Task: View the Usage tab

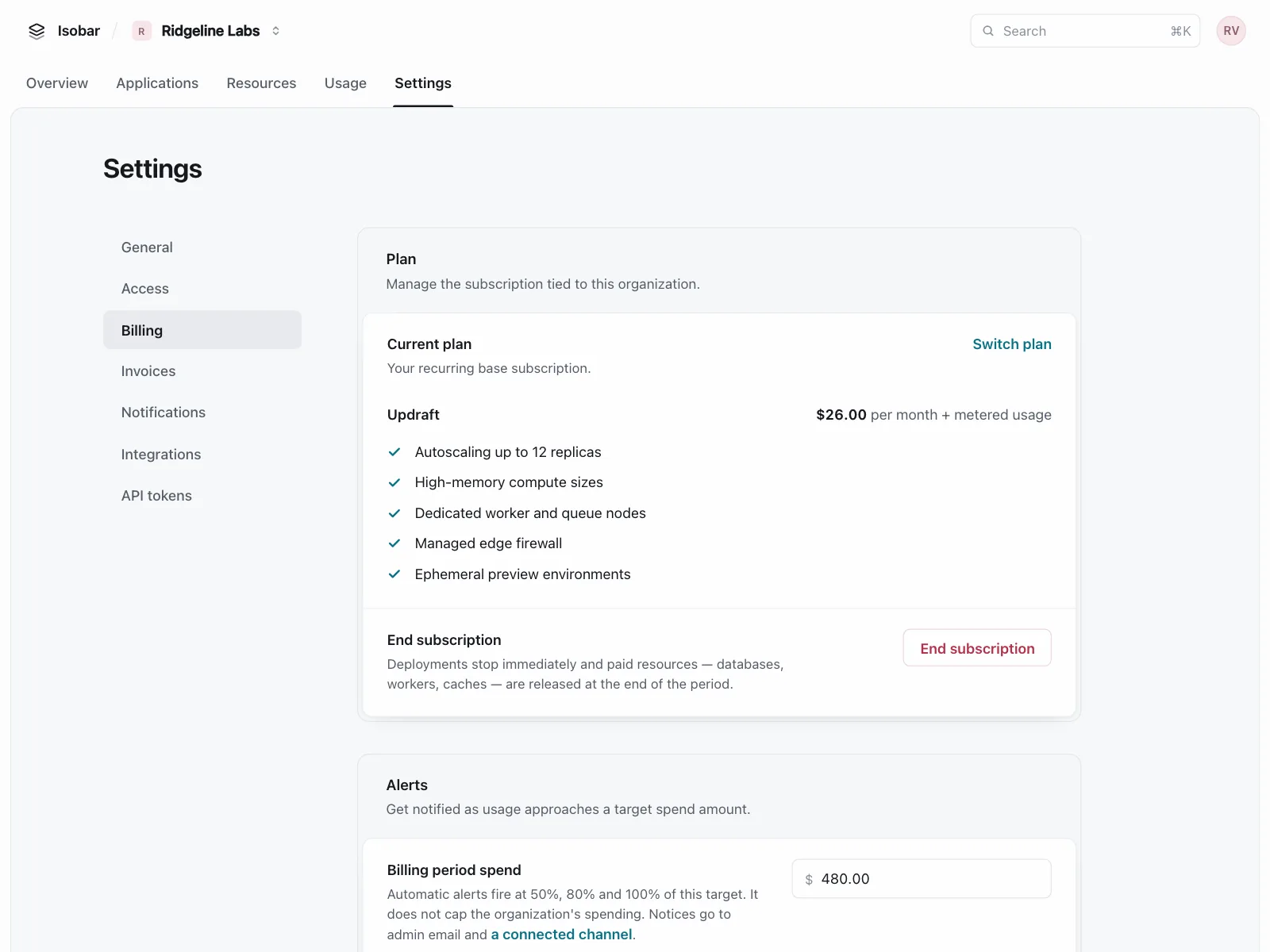Action: point(345,83)
